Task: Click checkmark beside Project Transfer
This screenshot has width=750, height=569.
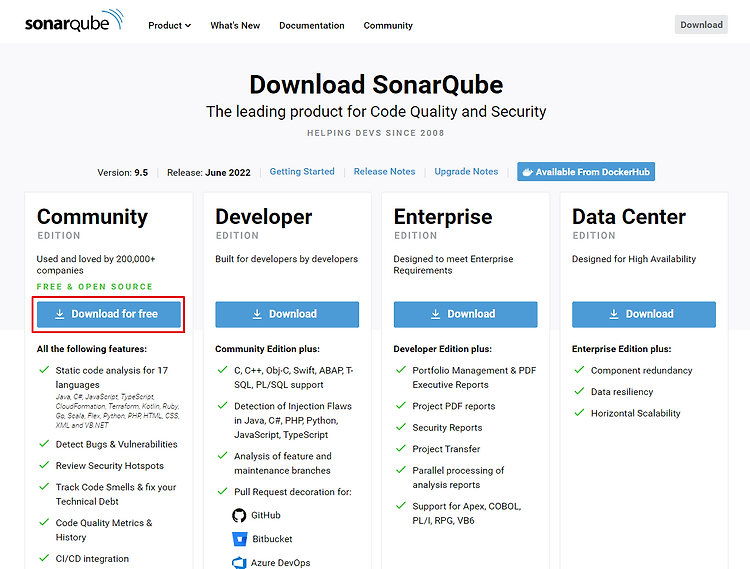Action: [401, 448]
